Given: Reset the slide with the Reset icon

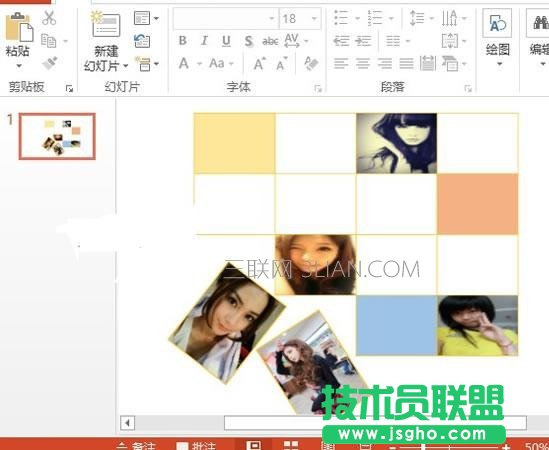Looking at the screenshot, I should (x=142, y=41).
